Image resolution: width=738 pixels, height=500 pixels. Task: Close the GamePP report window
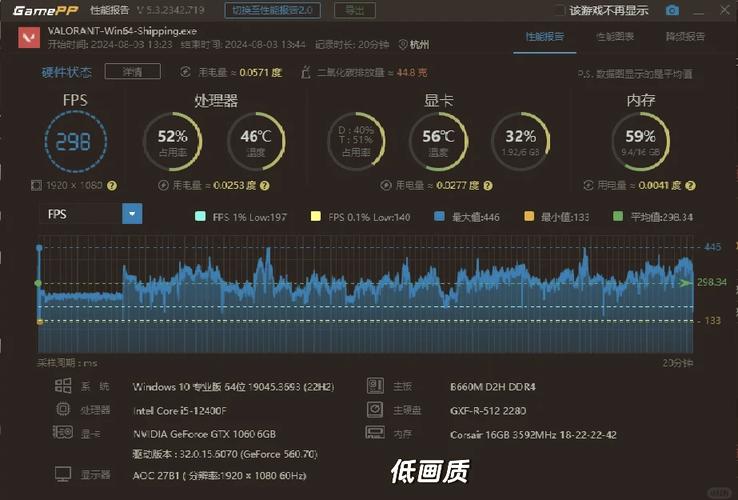coord(725,10)
